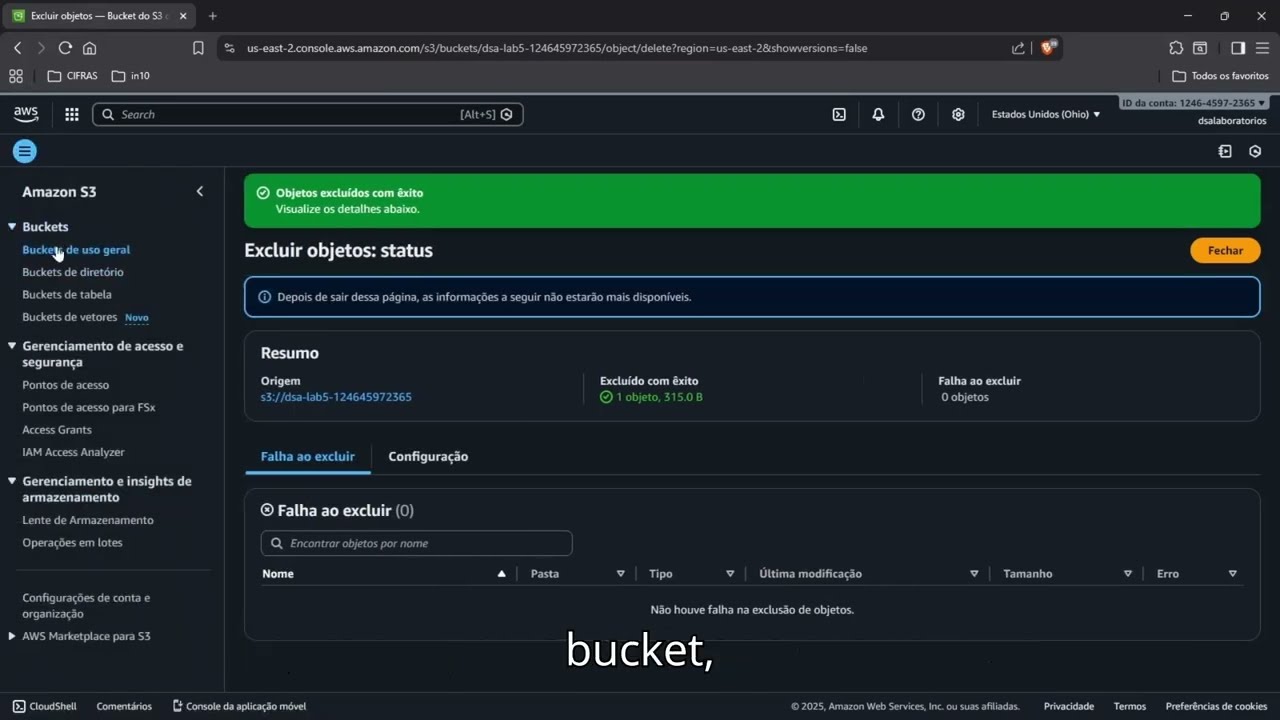The image size is (1280, 720).
Task: Click the Amazon Q search shortcut icon
Action: click(506, 114)
